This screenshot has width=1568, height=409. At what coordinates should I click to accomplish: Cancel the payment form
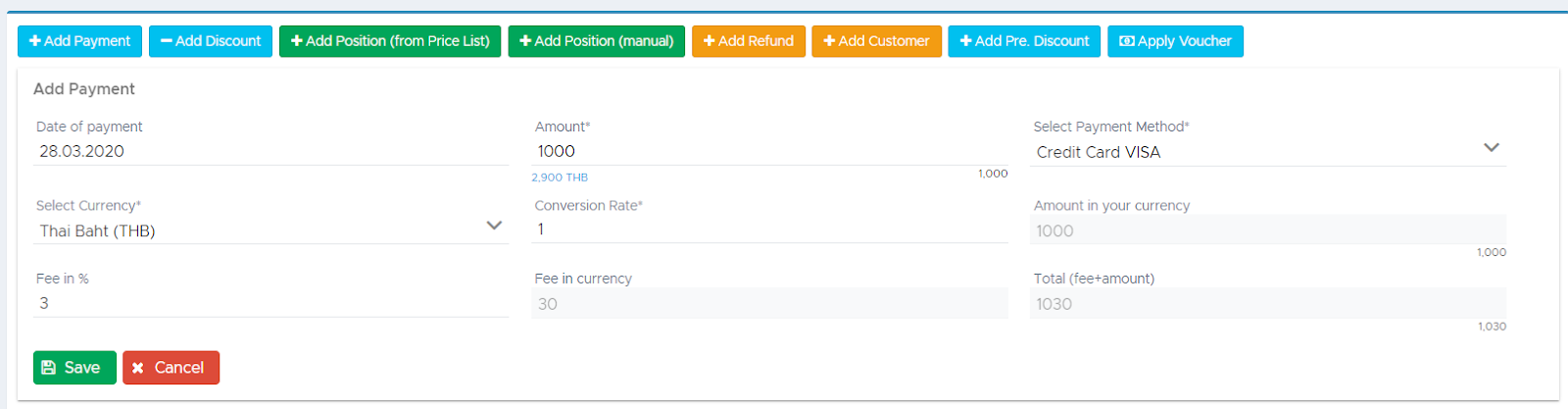pos(171,368)
